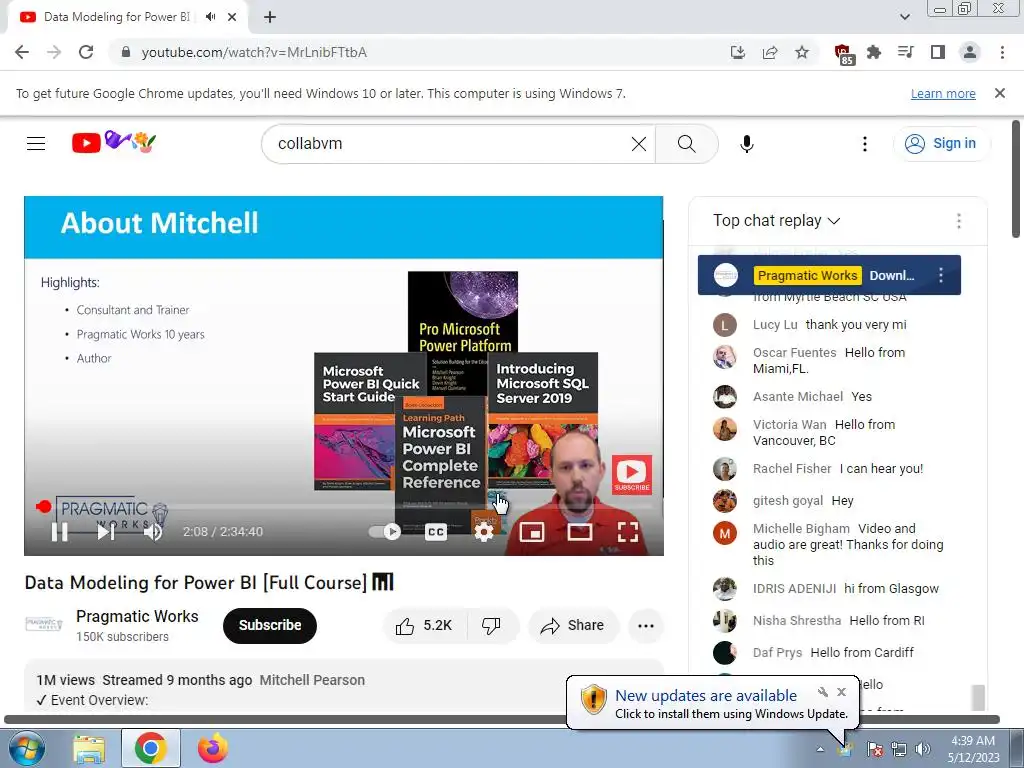Open the tab search dropdown arrow
Screen dimensions: 1024x768
904,17
